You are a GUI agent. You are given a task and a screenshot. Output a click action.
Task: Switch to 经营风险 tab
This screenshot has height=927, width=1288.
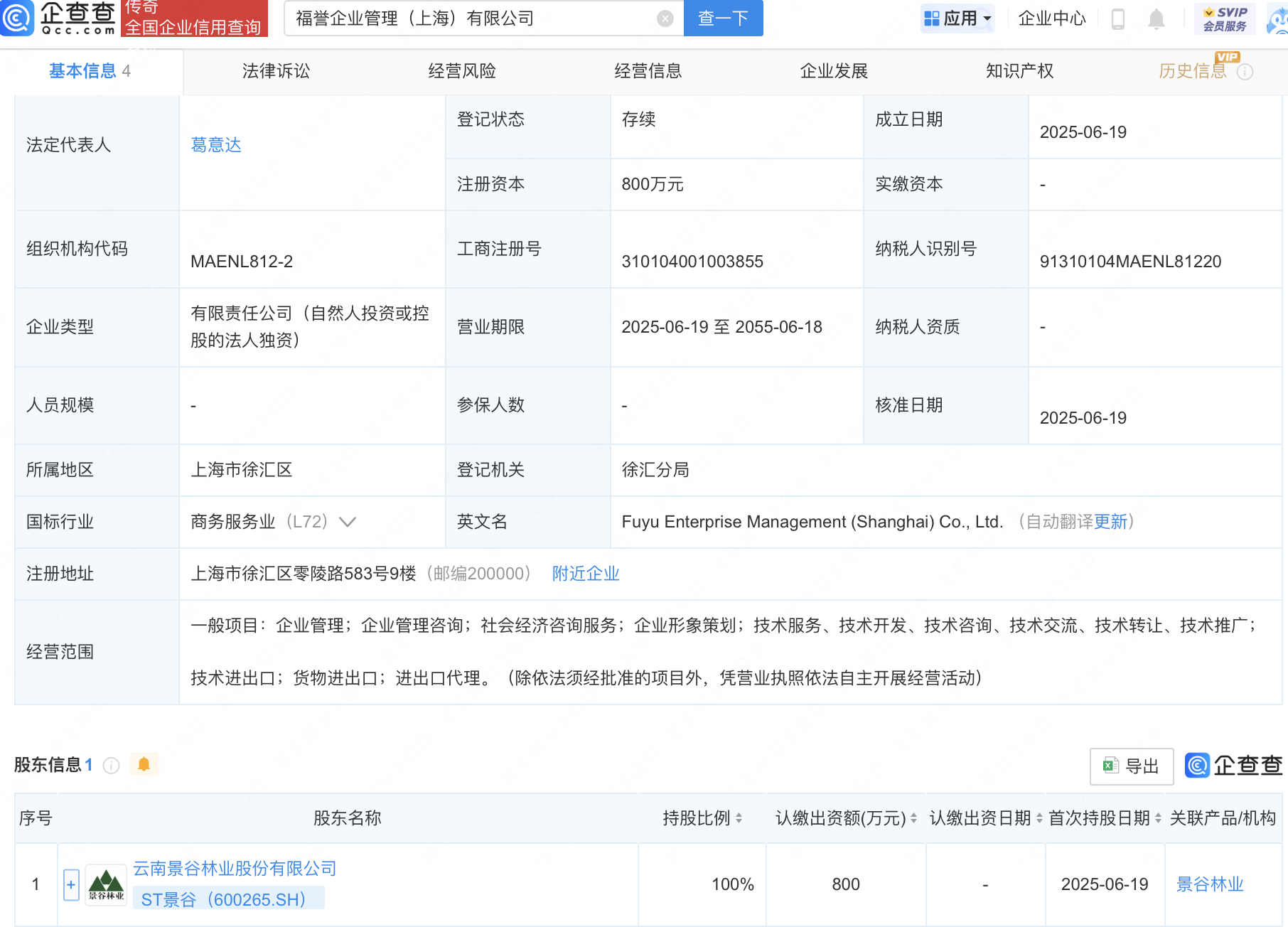[x=462, y=71]
